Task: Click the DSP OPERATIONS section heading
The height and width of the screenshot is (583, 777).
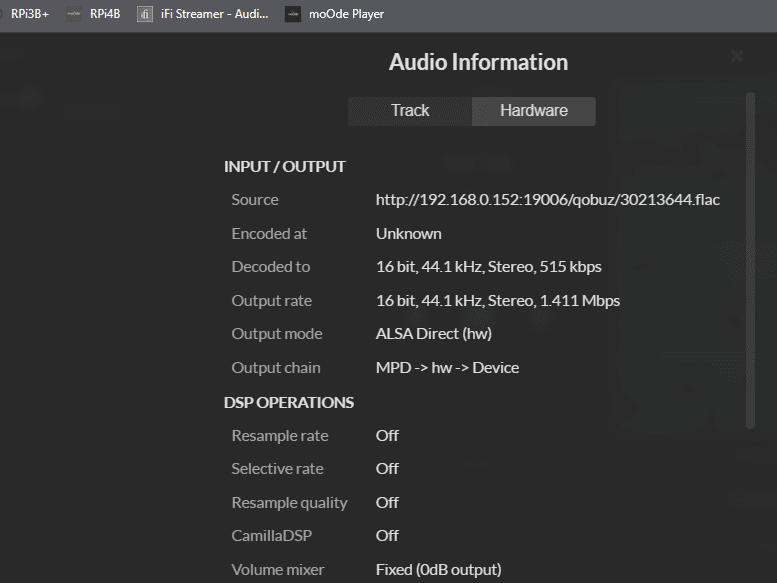Action: coord(289,403)
